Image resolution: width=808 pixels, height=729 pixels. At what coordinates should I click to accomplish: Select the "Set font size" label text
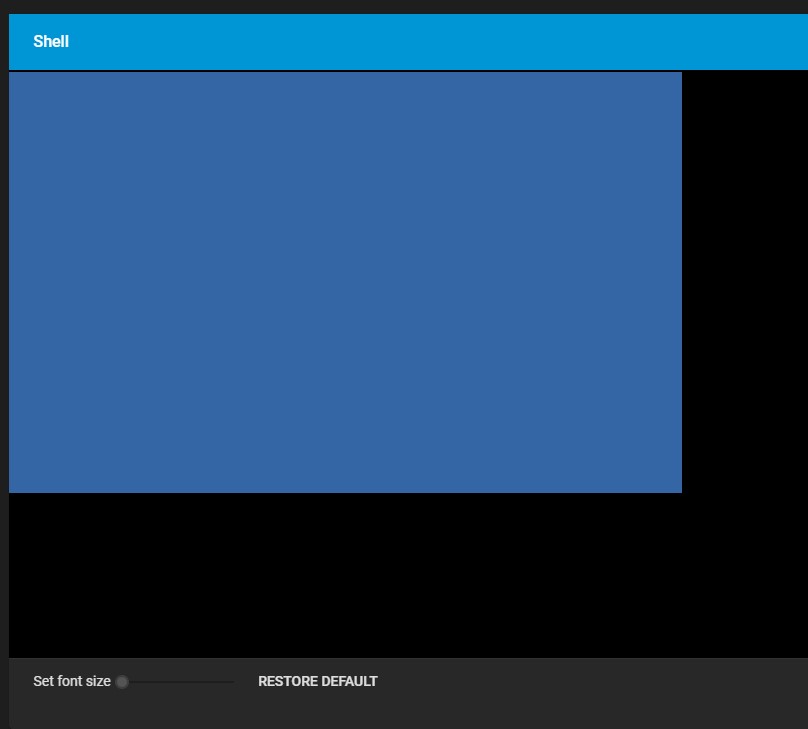(x=72, y=681)
